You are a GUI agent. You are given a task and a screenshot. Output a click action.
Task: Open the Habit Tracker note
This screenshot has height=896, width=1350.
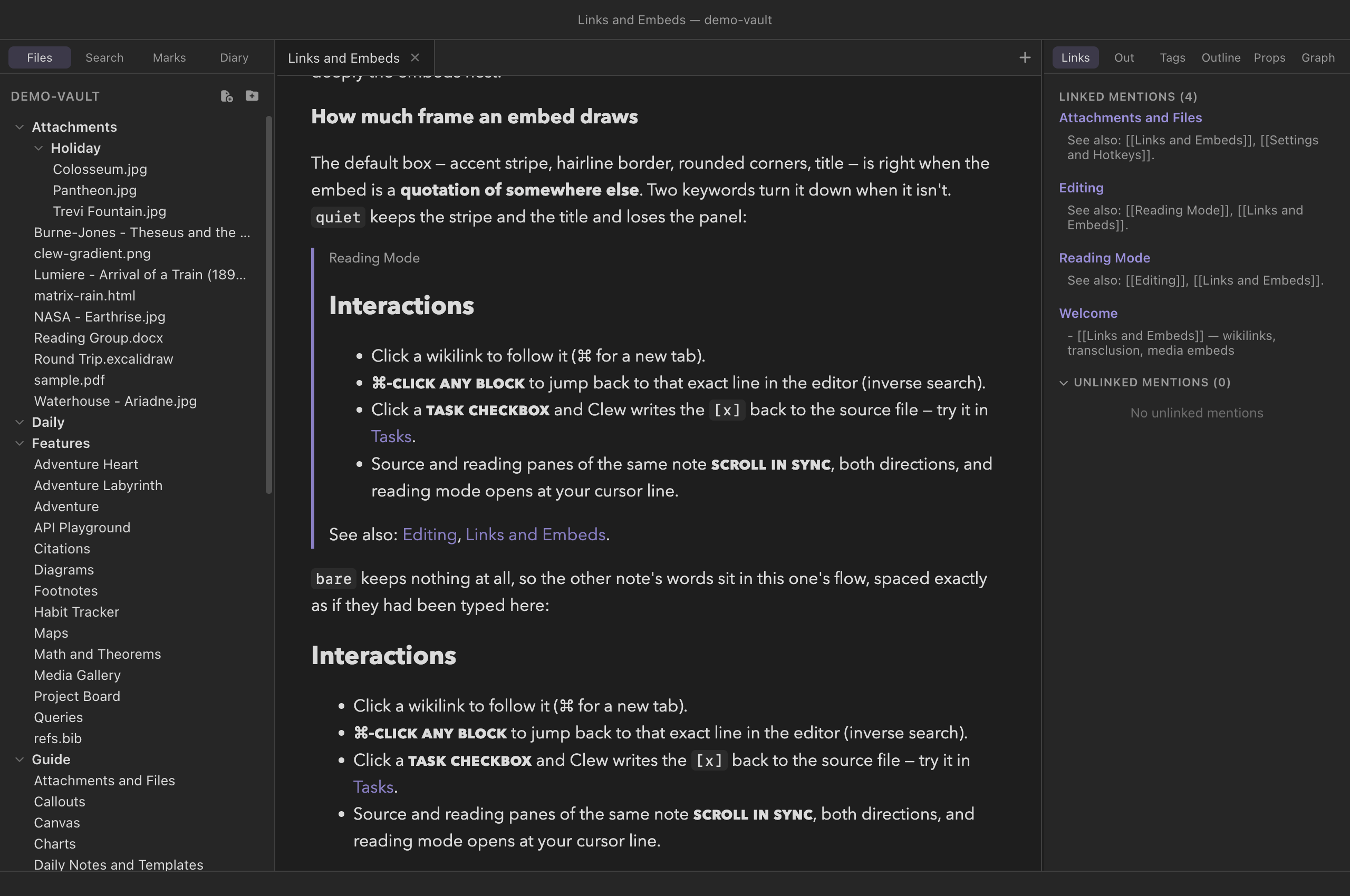click(x=76, y=612)
